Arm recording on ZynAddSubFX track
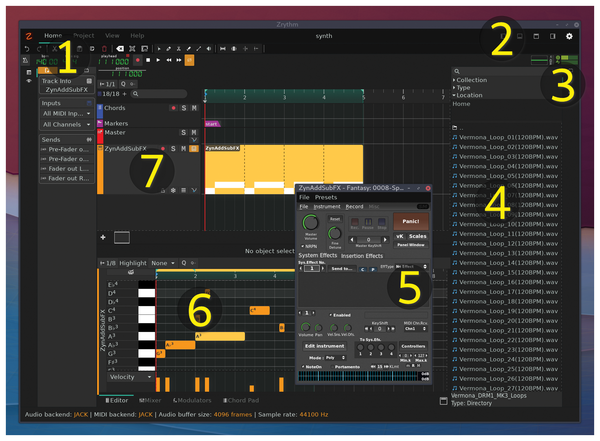 163,149
